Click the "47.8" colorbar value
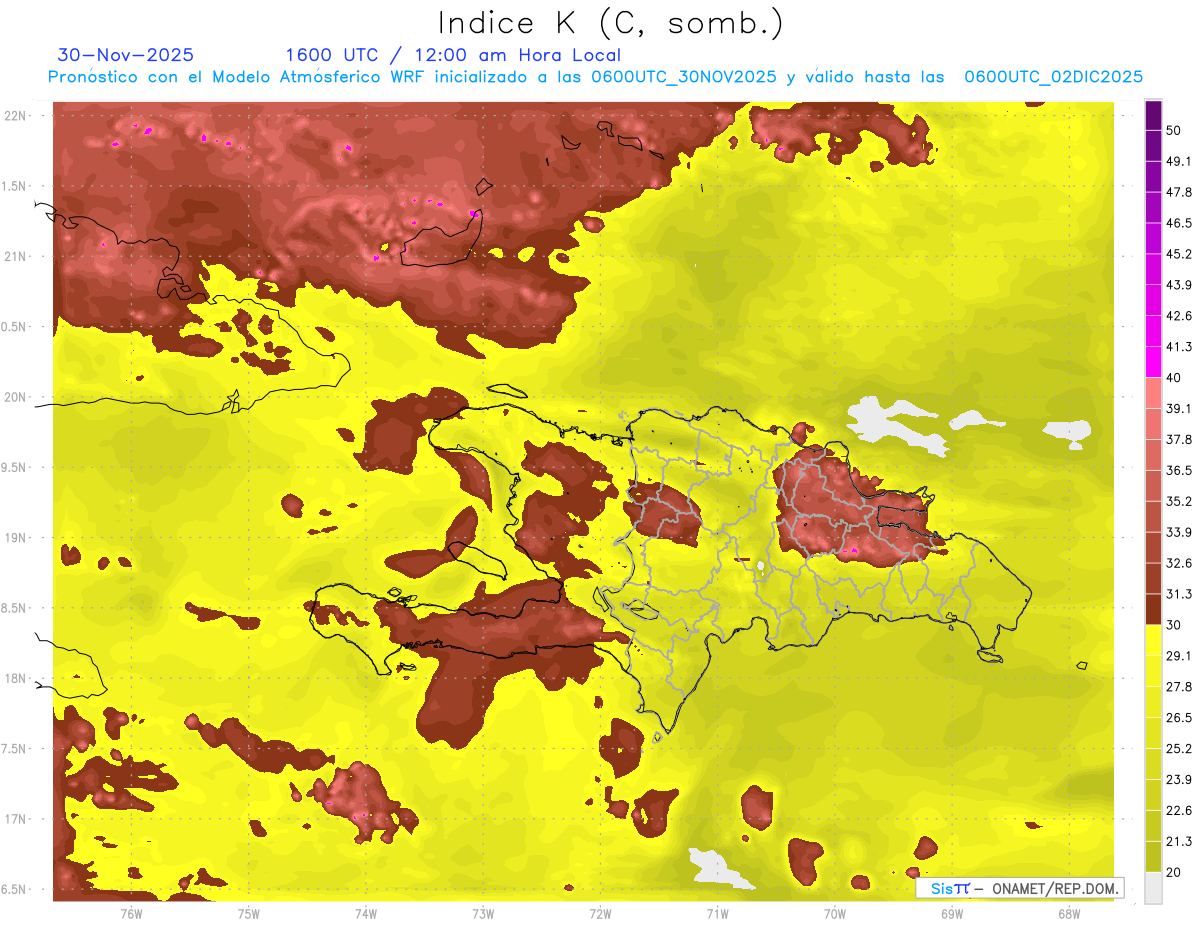1200x927 pixels. (1178, 192)
